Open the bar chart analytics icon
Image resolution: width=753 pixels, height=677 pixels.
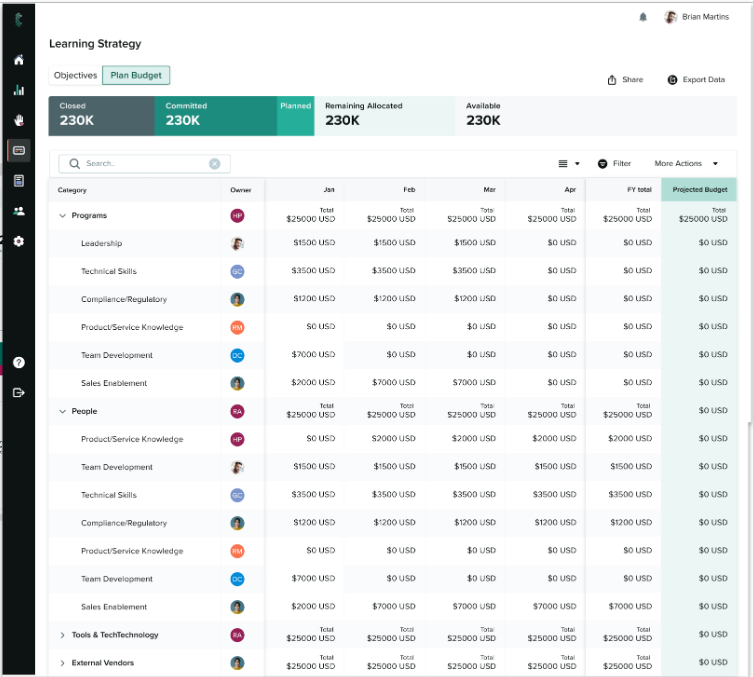coord(18,90)
